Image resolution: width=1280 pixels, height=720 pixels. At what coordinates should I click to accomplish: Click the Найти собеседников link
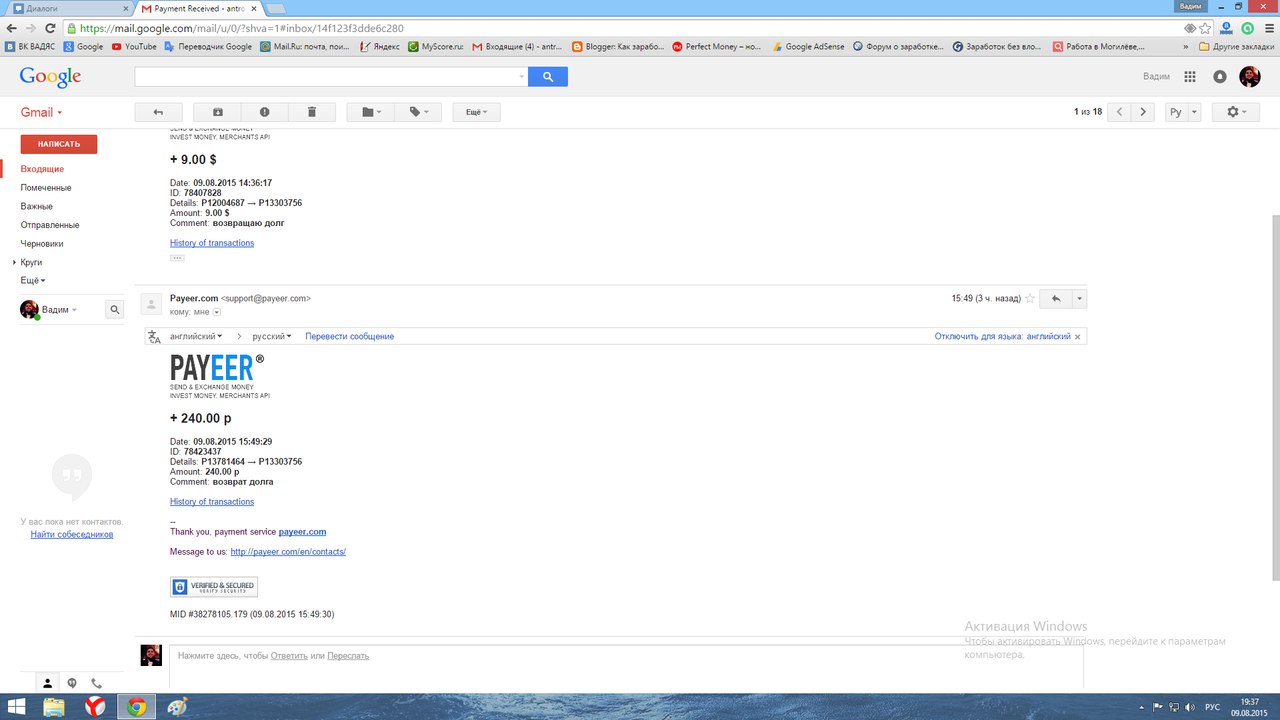pos(72,534)
